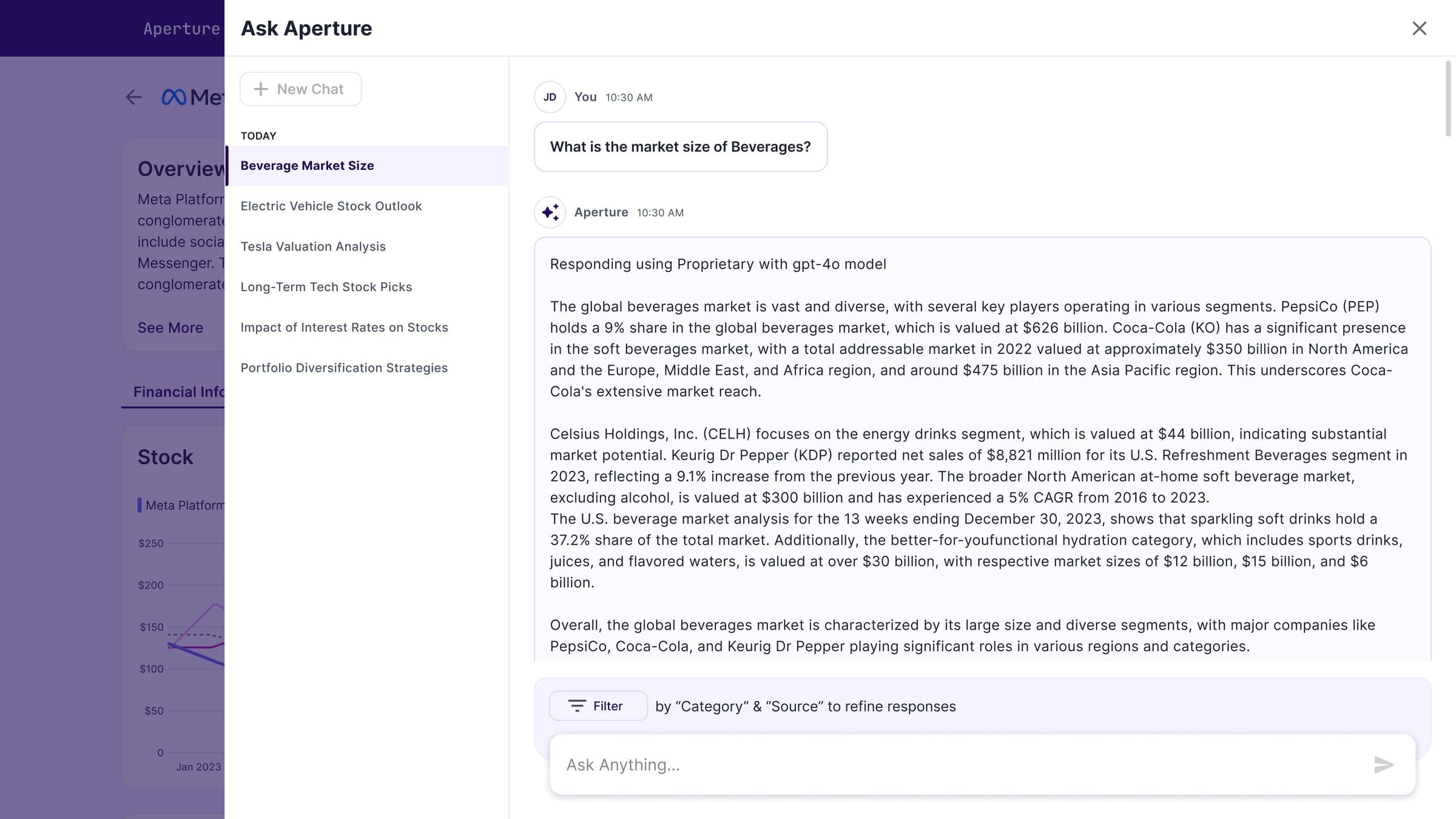Image resolution: width=1456 pixels, height=819 pixels.
Task: Click the TODAY section label
Action: click(258, 136)
